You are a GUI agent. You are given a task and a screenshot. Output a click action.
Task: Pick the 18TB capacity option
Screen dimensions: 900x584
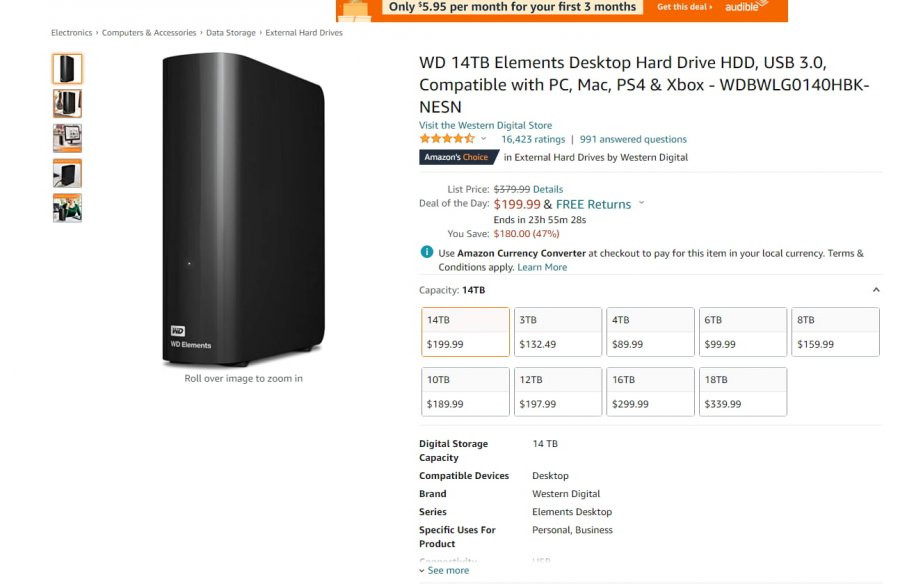pos(743,392)
